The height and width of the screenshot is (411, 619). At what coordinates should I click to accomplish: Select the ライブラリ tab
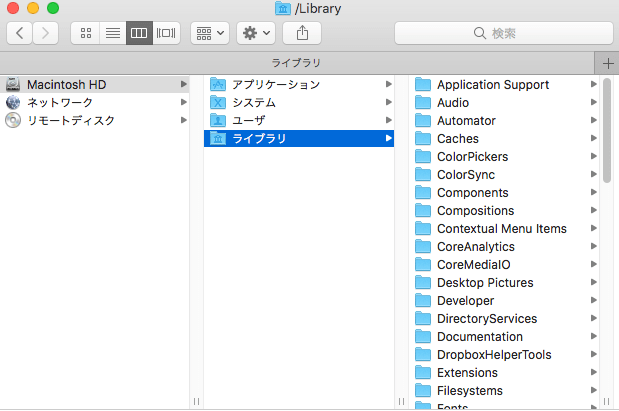(x=296, y=63)
